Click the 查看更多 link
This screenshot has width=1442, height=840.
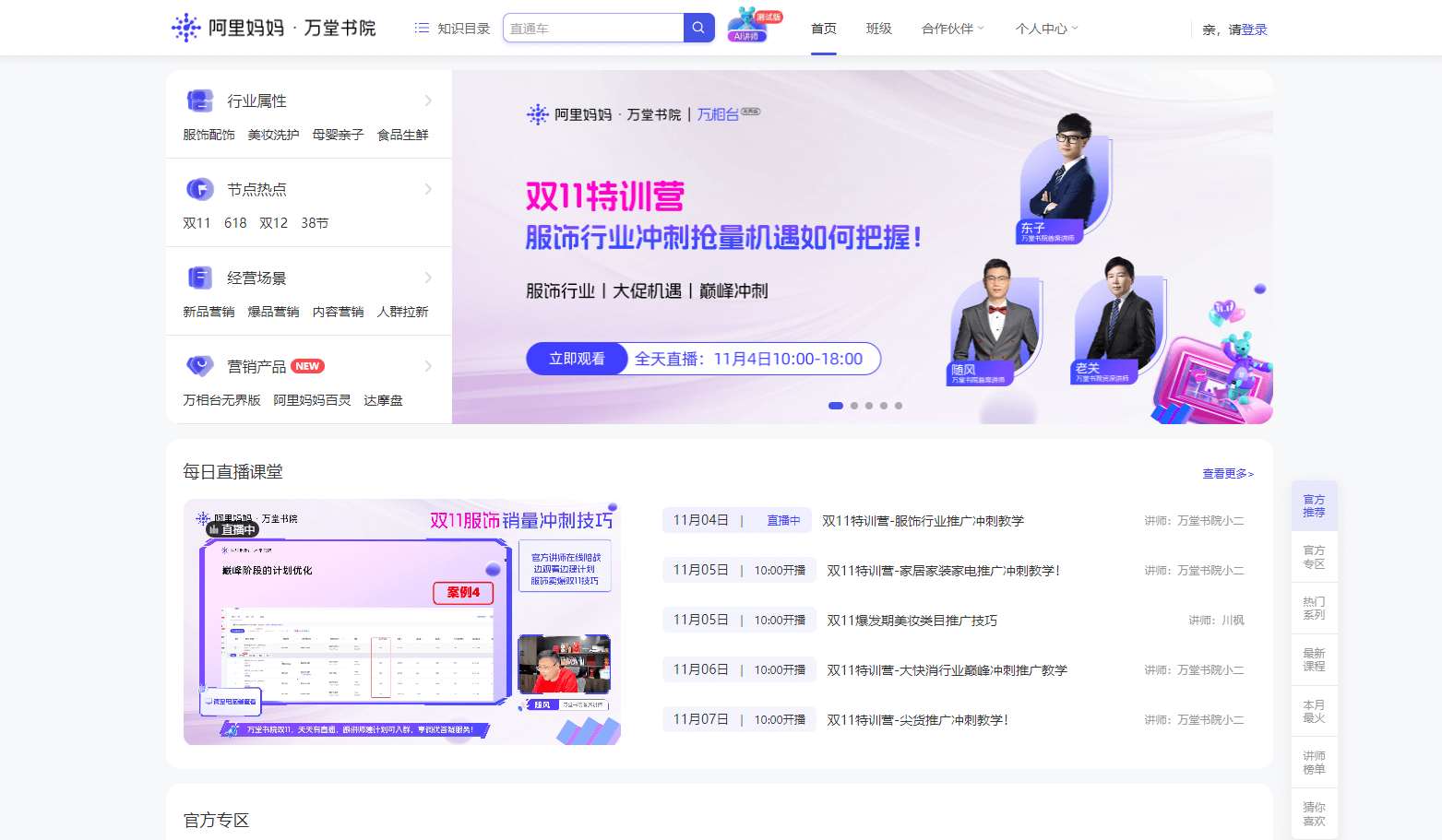pyautogui.click(x=1228, y=474)
